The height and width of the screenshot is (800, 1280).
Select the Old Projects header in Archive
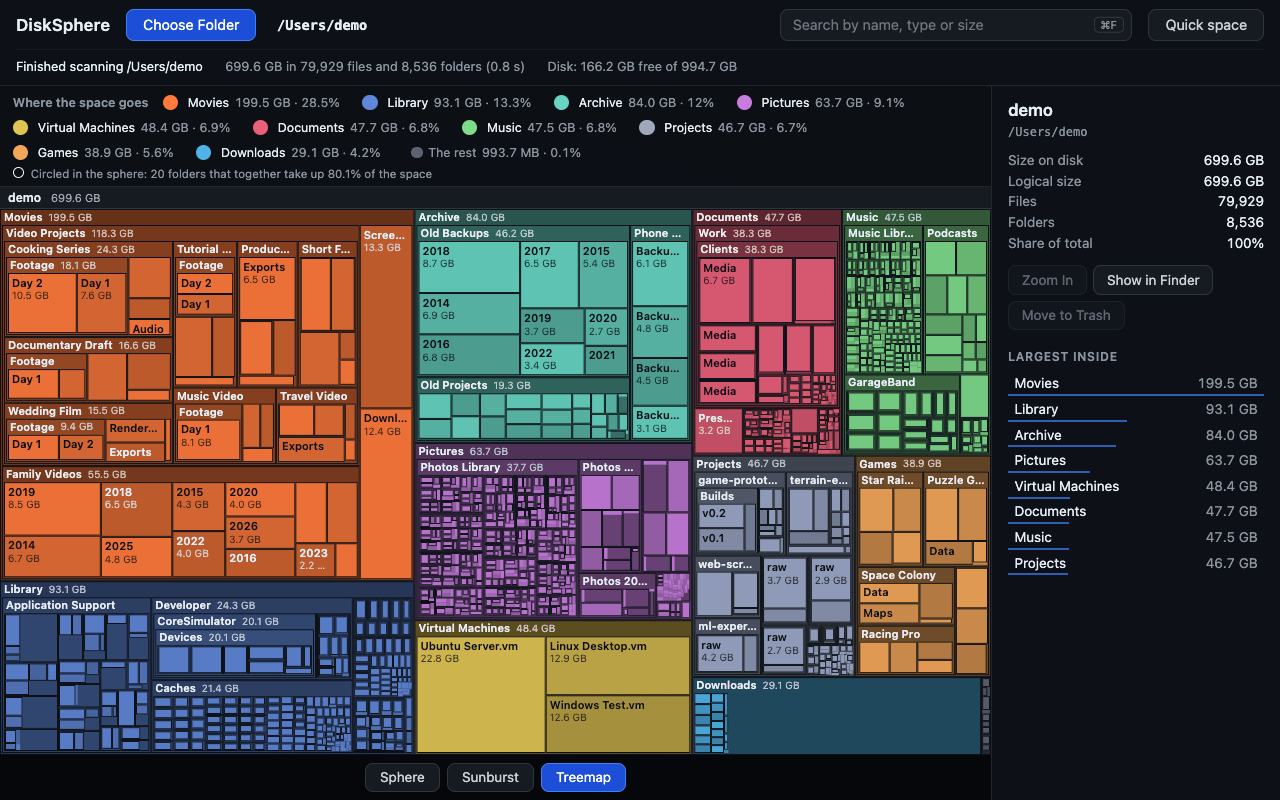tap(523, 385)
